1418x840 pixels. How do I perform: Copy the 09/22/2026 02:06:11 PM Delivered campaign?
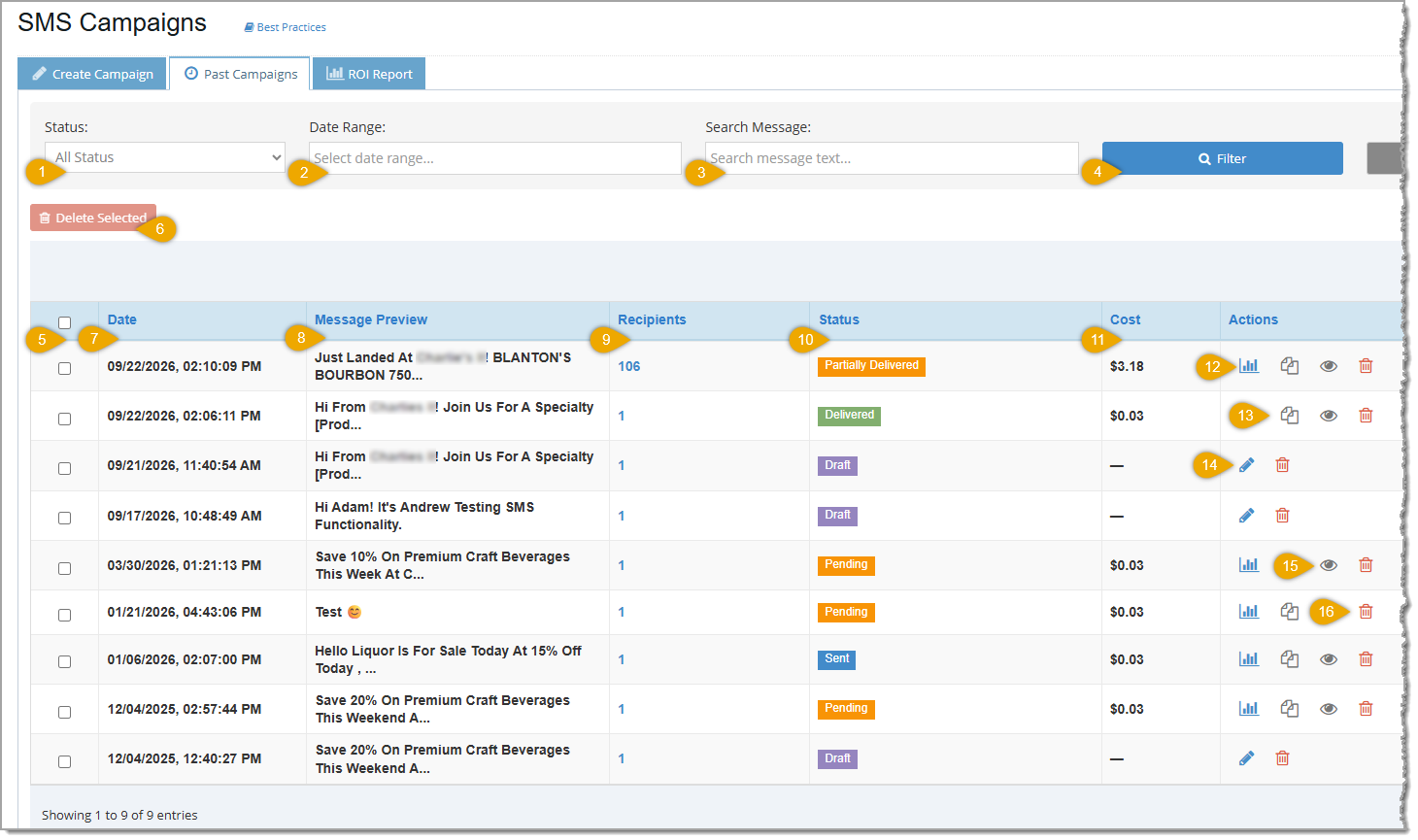1290,416
